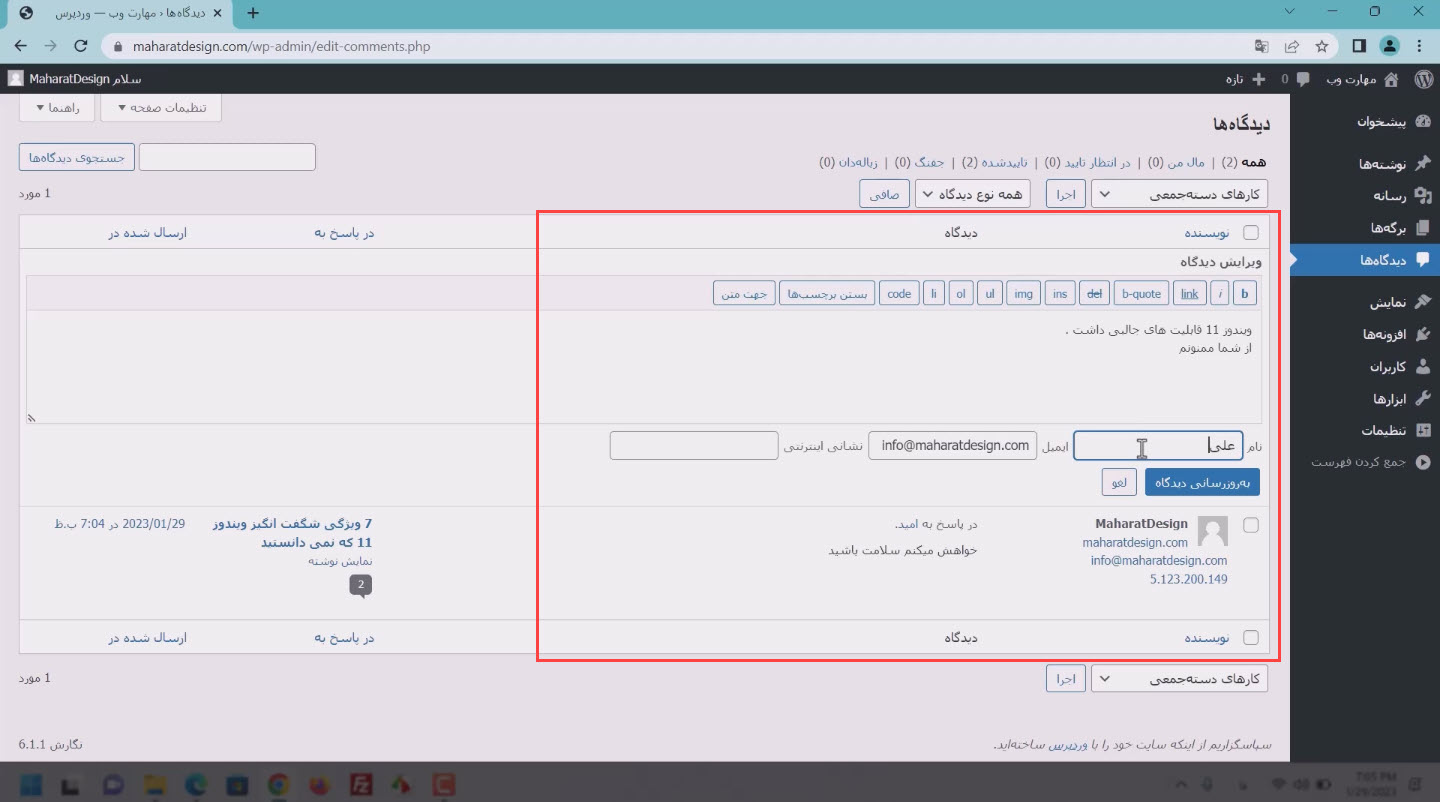This screenshot has height=802, width=1440.
Task: Click the 'code' quicktag button
Action: (899, 293)
